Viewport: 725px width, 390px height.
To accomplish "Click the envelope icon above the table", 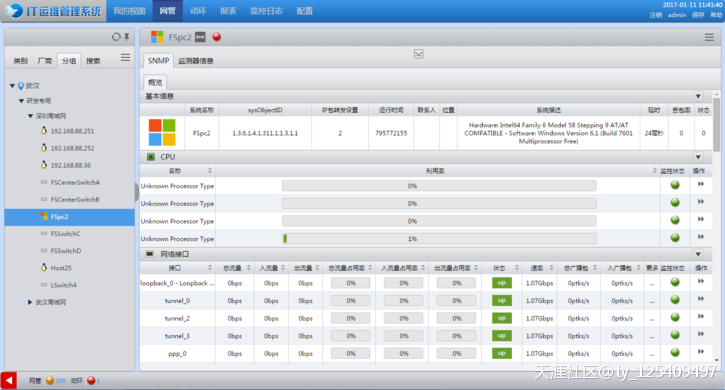I will [x=418, y=54].
